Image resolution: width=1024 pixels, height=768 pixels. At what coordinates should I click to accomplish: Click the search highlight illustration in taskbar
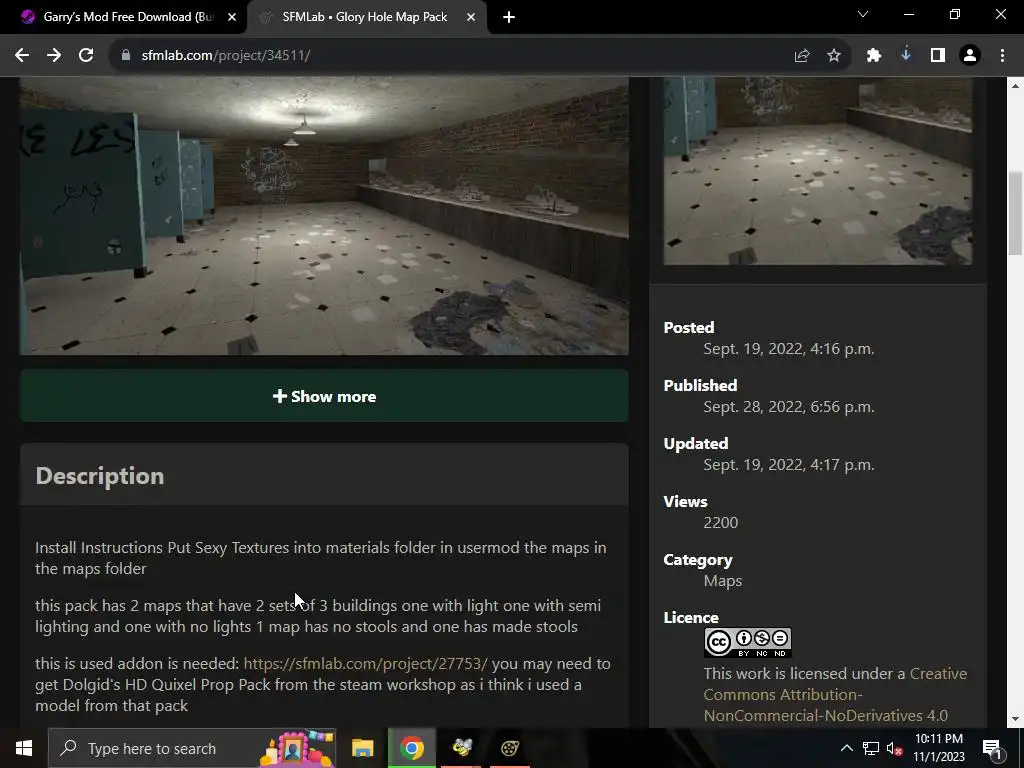(x=297, y=748)
